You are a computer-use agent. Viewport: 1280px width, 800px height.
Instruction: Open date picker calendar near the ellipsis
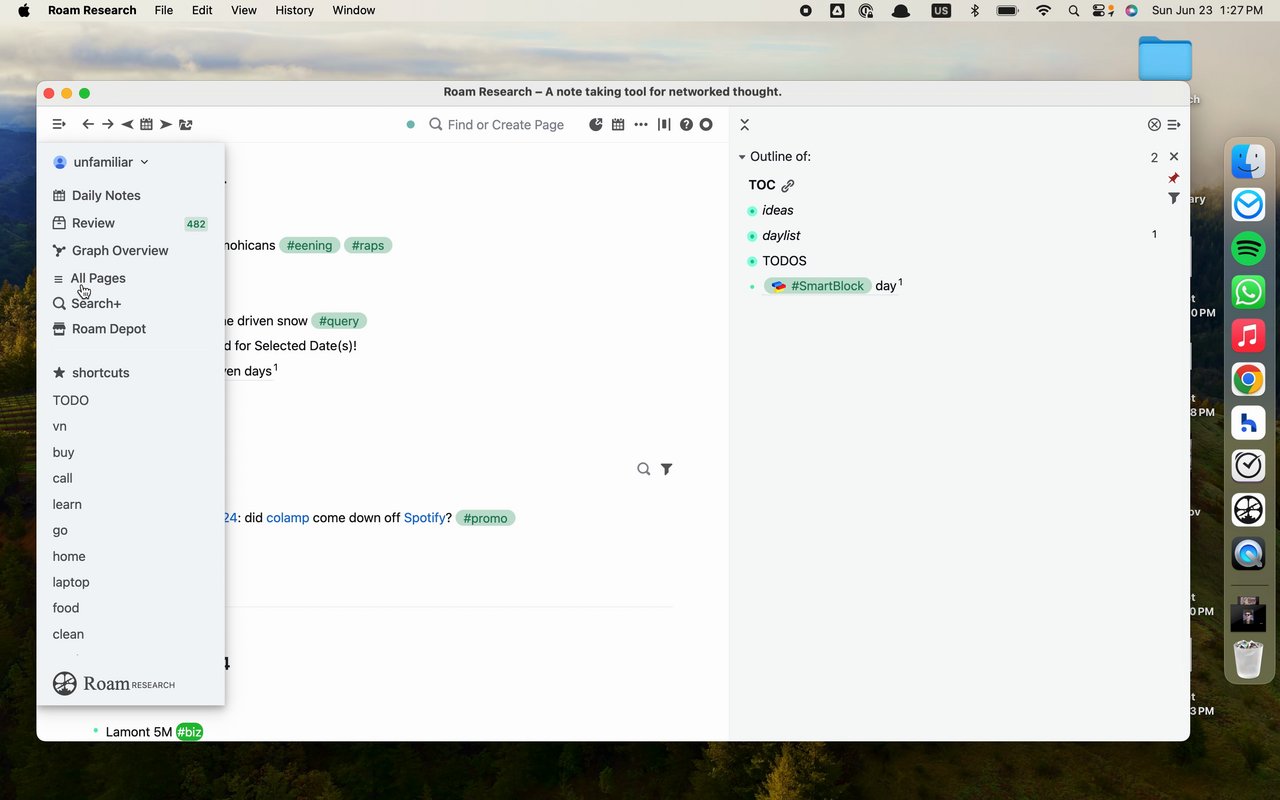click(618, 124)
